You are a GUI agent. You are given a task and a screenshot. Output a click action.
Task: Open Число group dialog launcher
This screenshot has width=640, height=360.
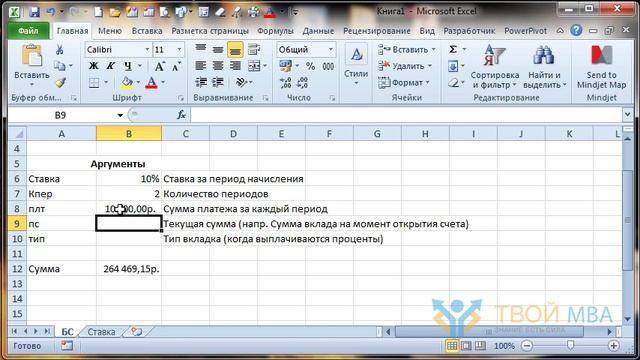click(332, 98)
